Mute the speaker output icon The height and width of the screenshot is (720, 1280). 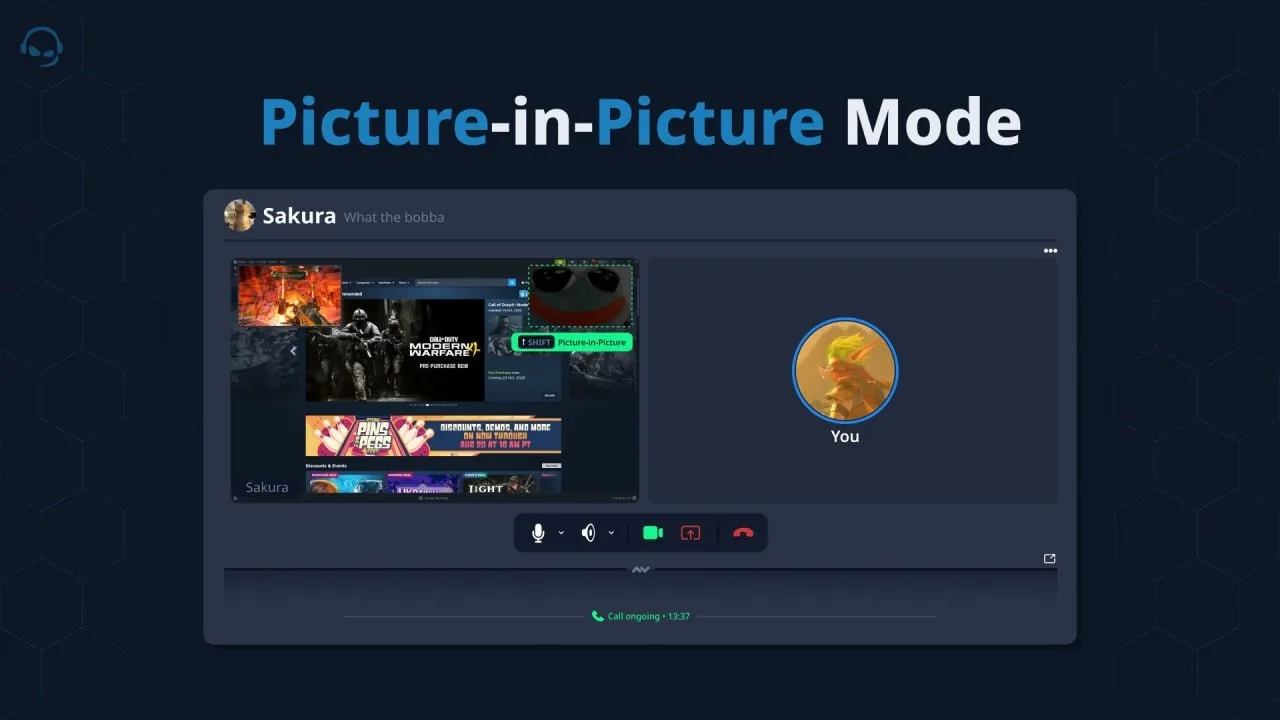click(x=589, y=533)
